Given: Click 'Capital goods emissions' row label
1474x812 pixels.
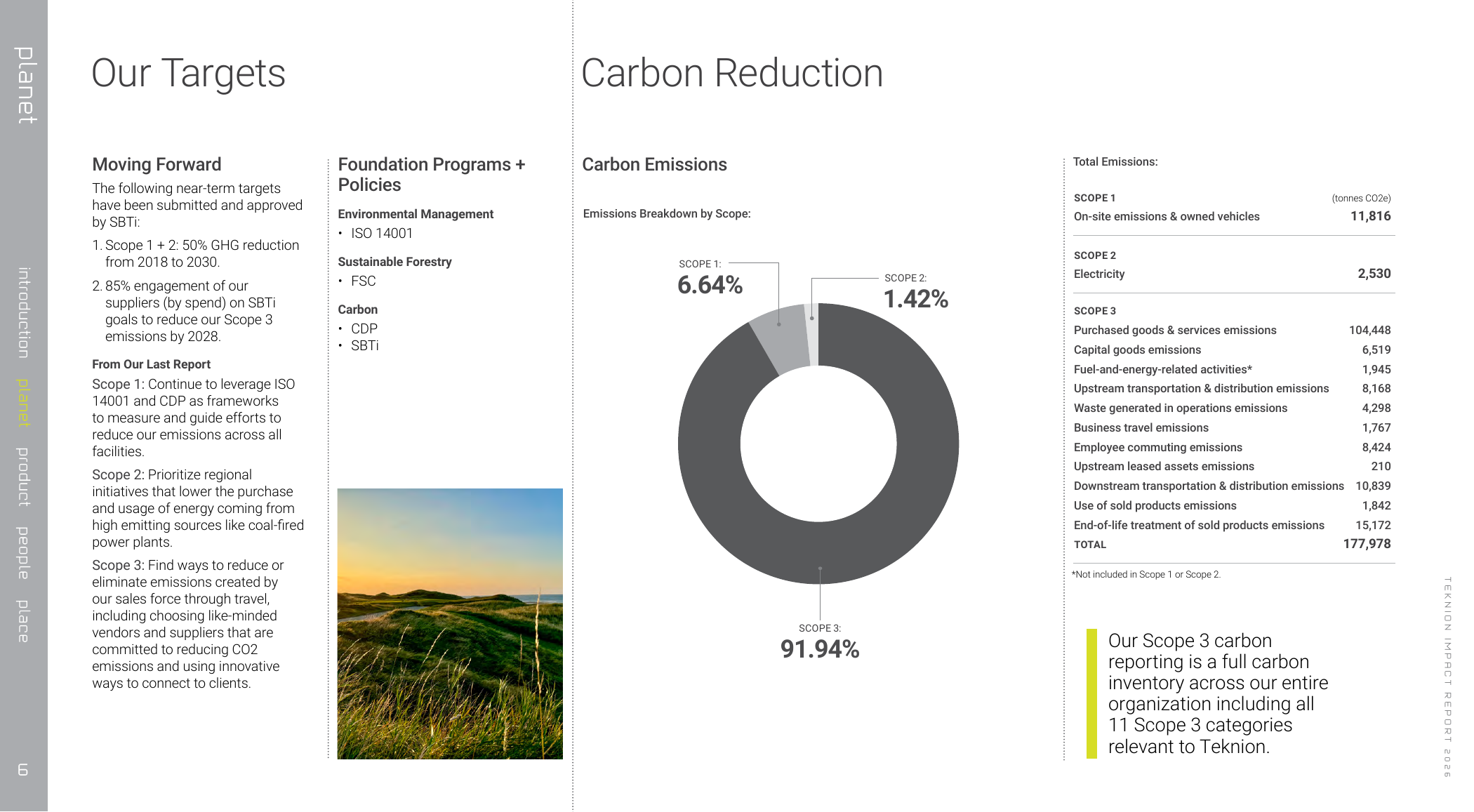Looking at the screenshot, I should coord(1137,350).
